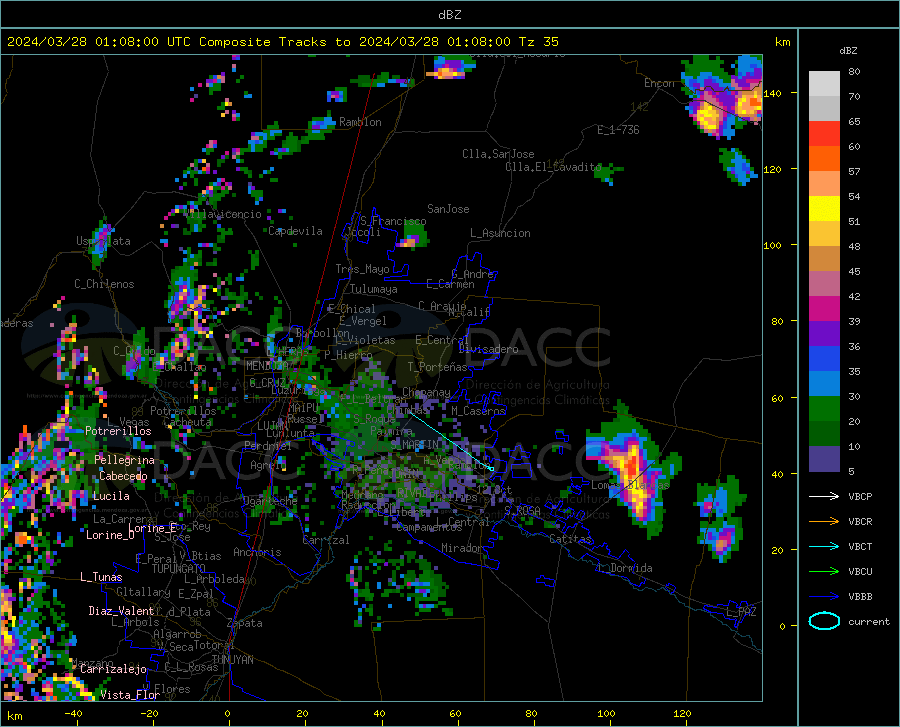900x727 pixels.
Task: Click the Cabecedo station label
Action: pyautogui.click(x=123, y=476)
